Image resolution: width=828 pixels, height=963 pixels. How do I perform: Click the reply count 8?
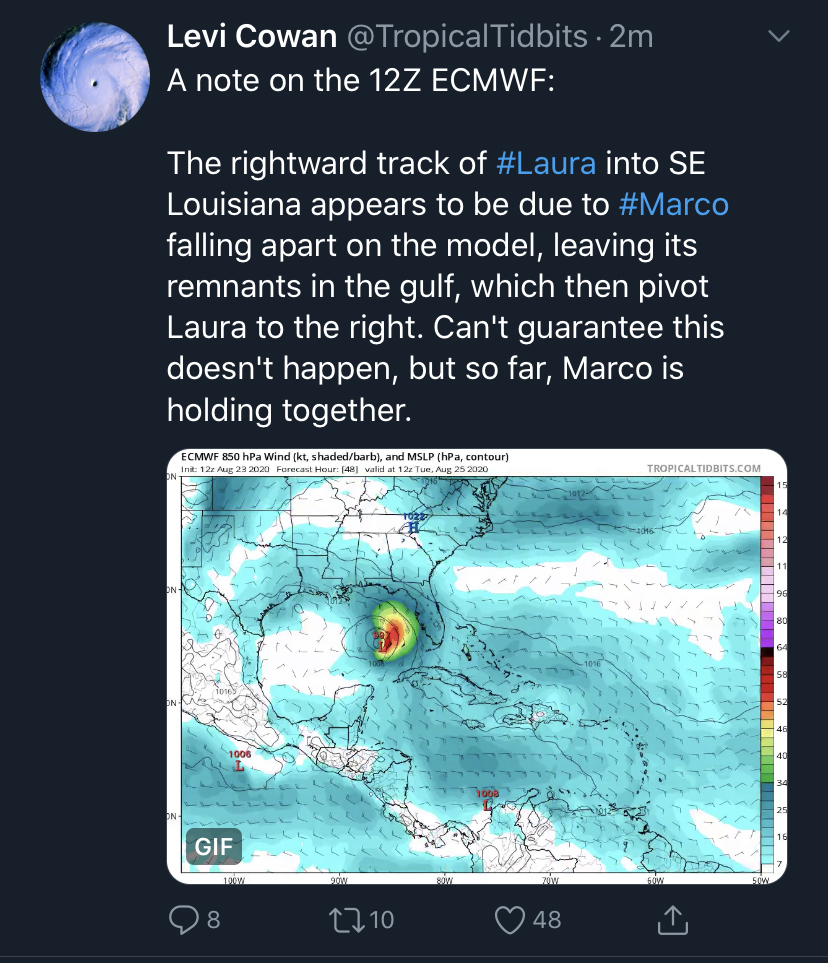click(213, 918)
